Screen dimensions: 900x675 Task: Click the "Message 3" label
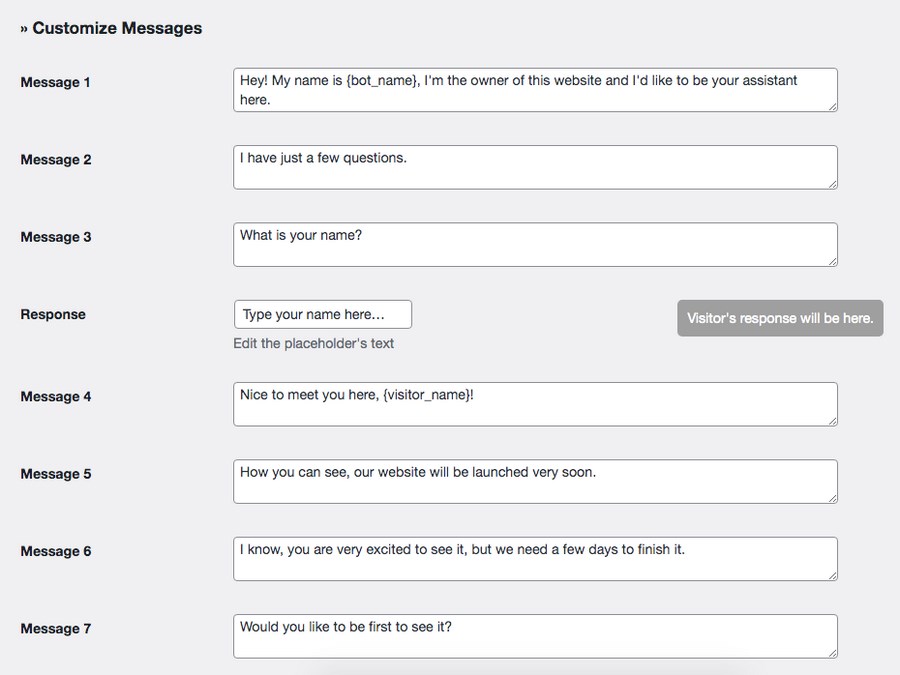pyautogui.click(x=56, y=237)
